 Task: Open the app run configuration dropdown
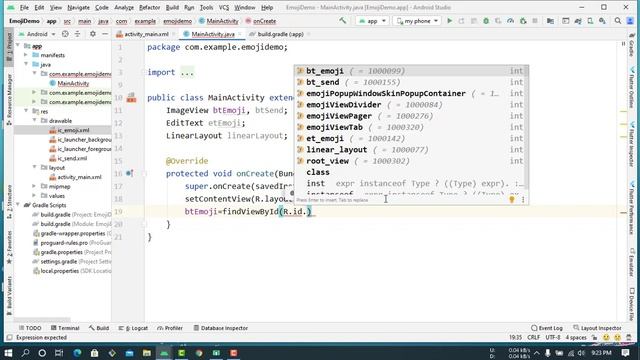pos(372,21)
